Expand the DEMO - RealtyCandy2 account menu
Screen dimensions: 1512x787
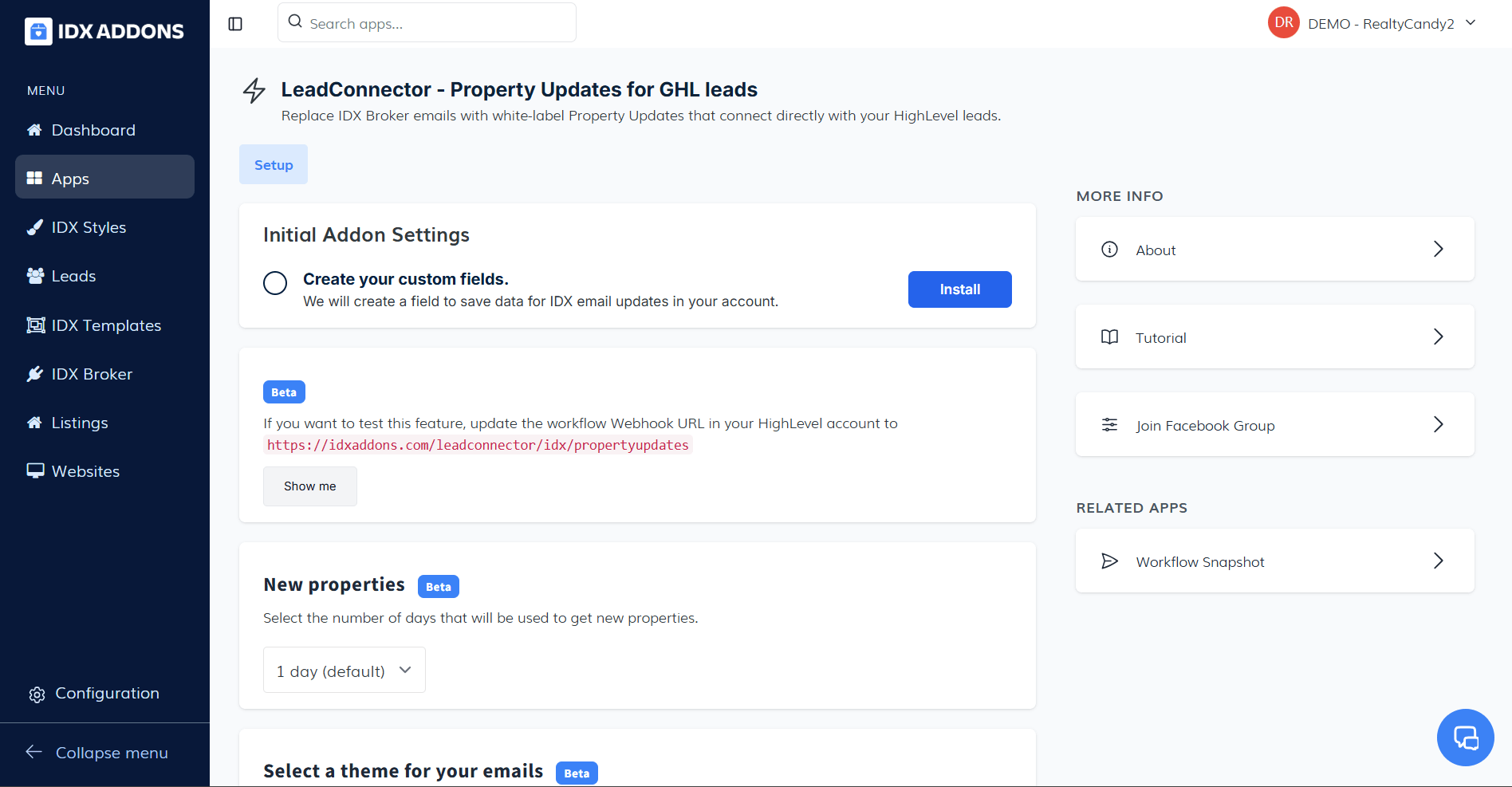coord(1471,23)
